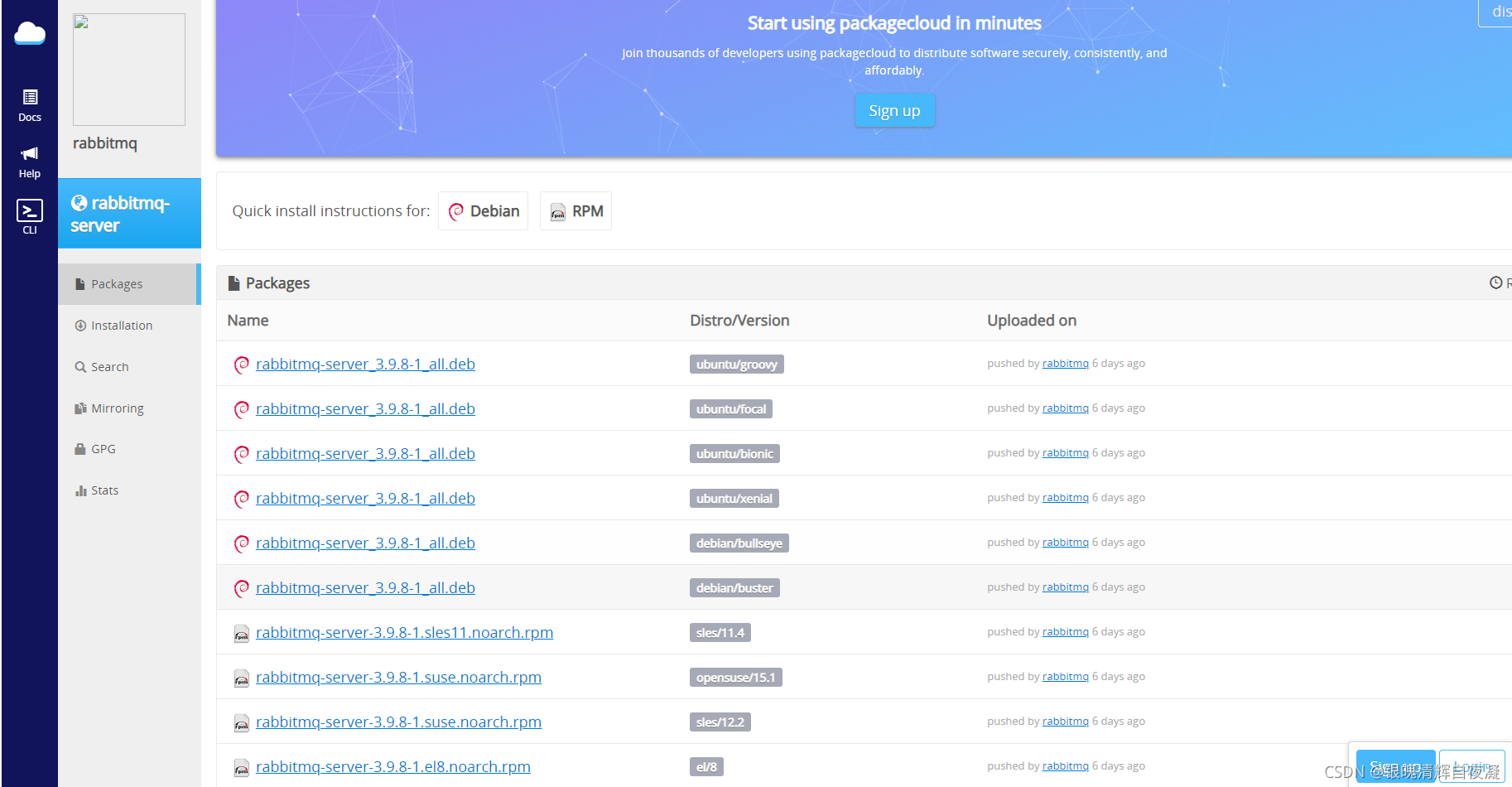Open the deb package for ubuntu/bionic
This screenshot has height=787, width=1512.
pyautogui.click(x=365, y=454)
